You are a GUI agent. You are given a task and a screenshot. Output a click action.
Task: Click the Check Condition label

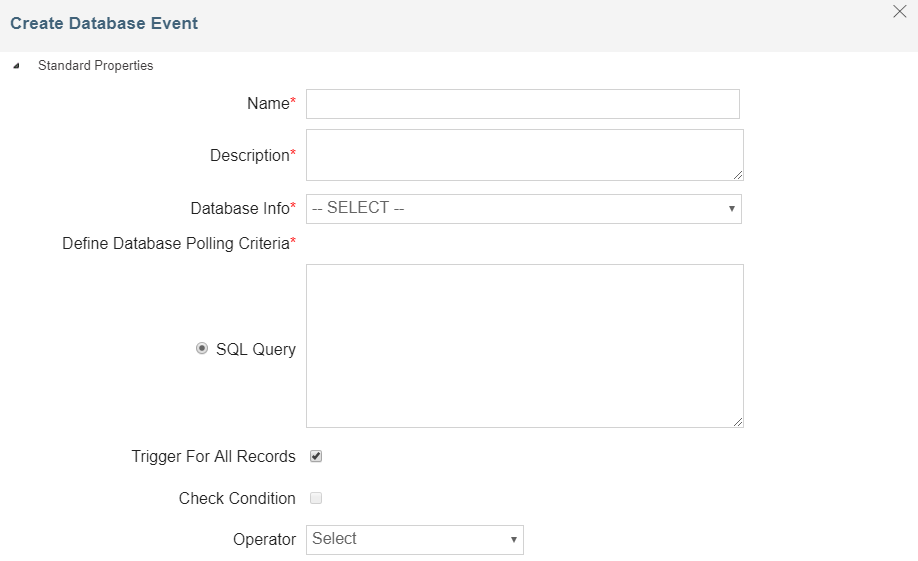point(237,498)
